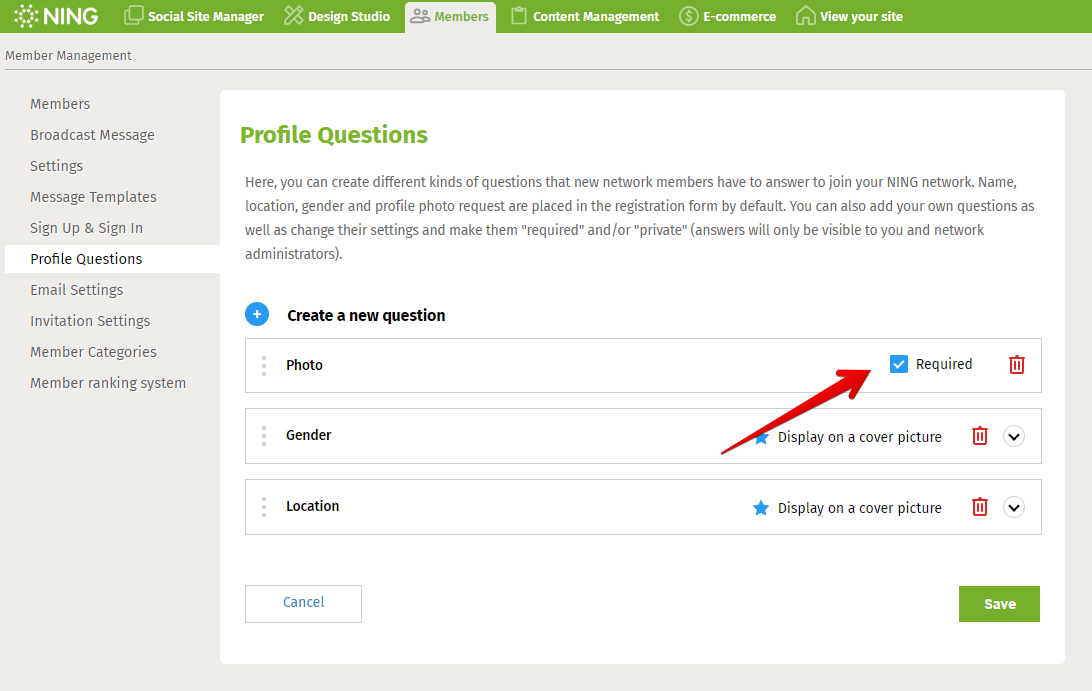
Task: Click the NING logo icon
Action: [27, 16]
